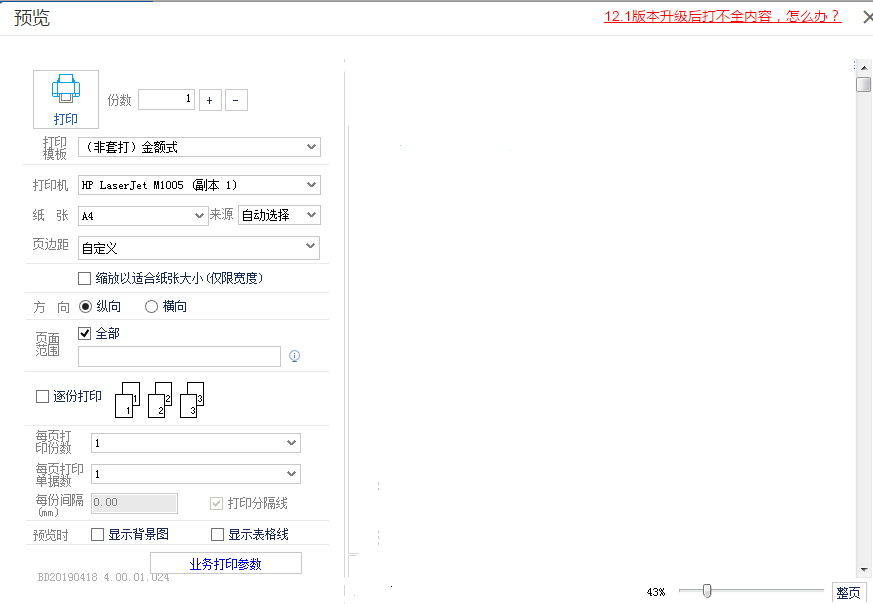Screen dimensions: 873x604
Task: Enable scale to fit paper size checkbox
Action: (x=84, y=278)
